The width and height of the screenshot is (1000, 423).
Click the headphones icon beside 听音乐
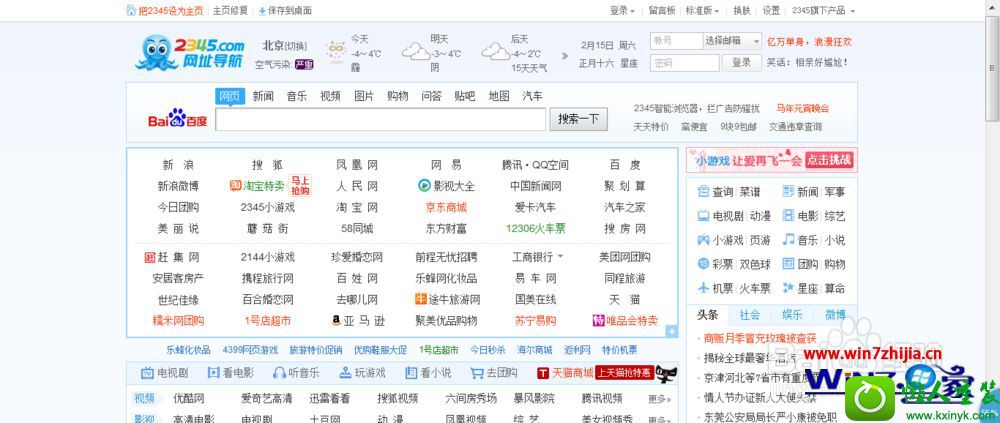click(279, 373)
